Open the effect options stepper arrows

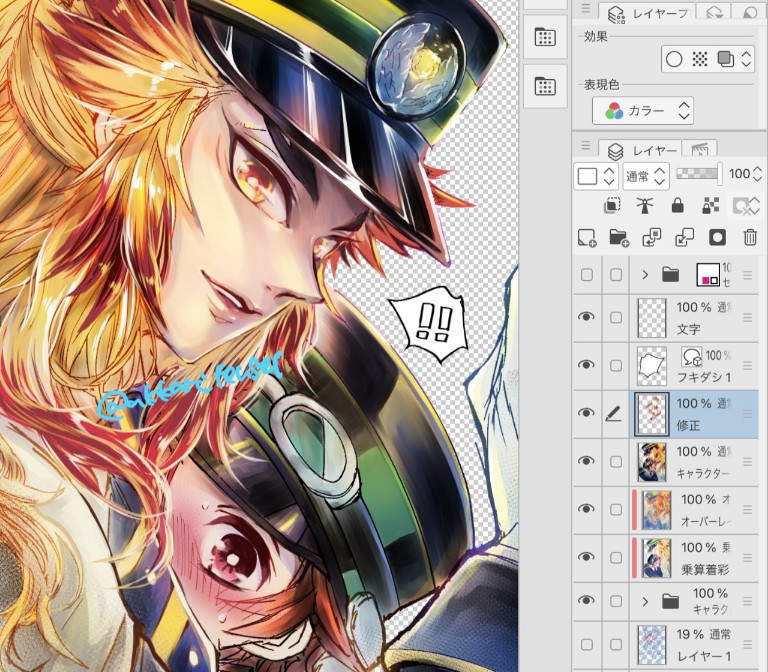pos(746,59)
